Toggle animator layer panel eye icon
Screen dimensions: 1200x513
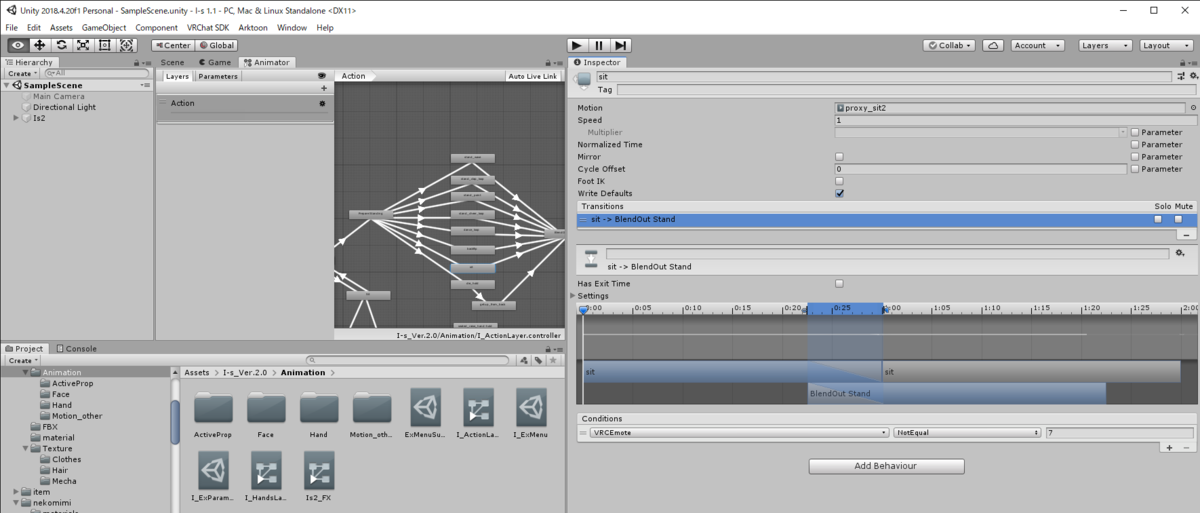[x=322, y=76]
